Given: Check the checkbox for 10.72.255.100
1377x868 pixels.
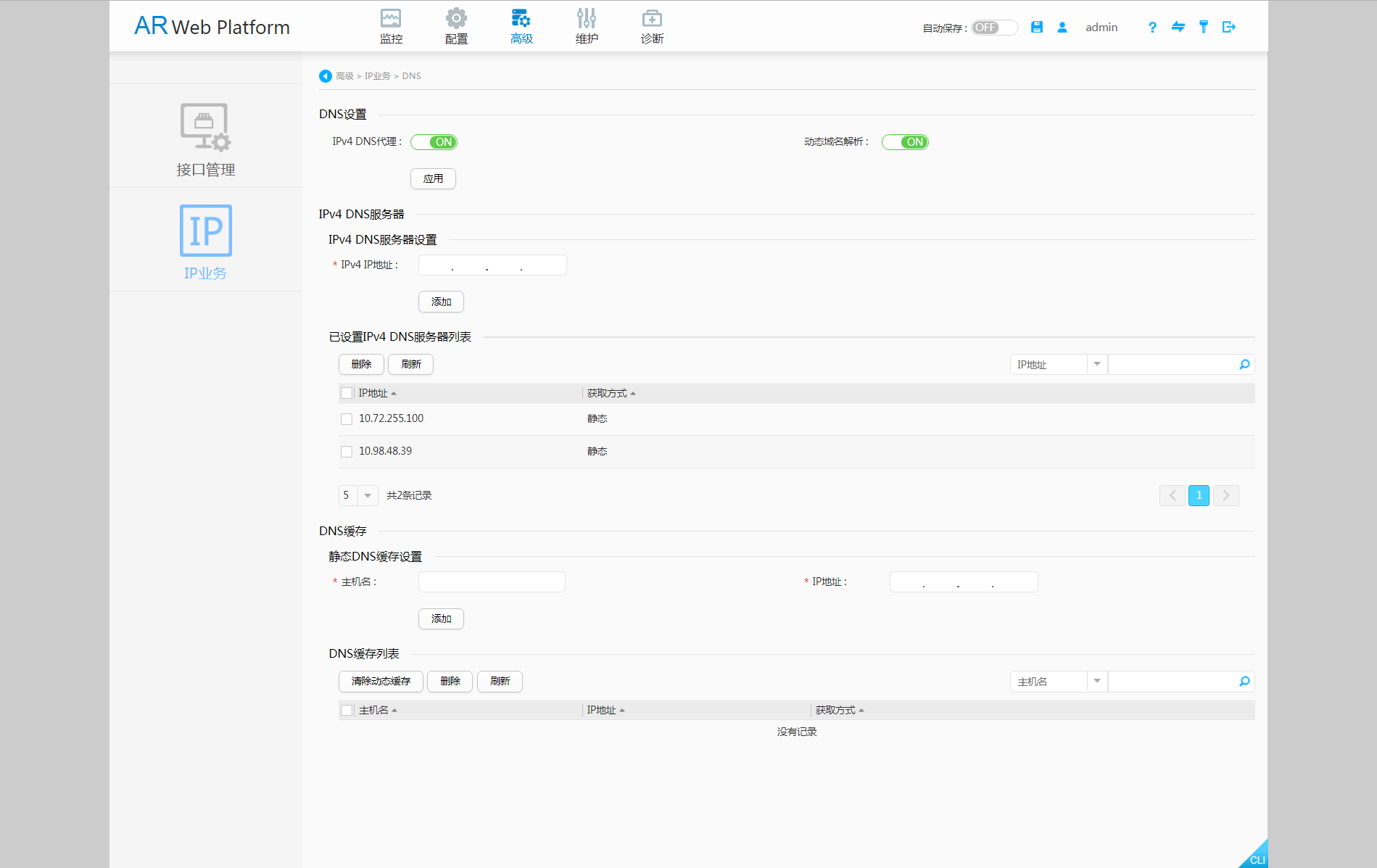Looking at the screenshot, I should (x=347, y=418).
